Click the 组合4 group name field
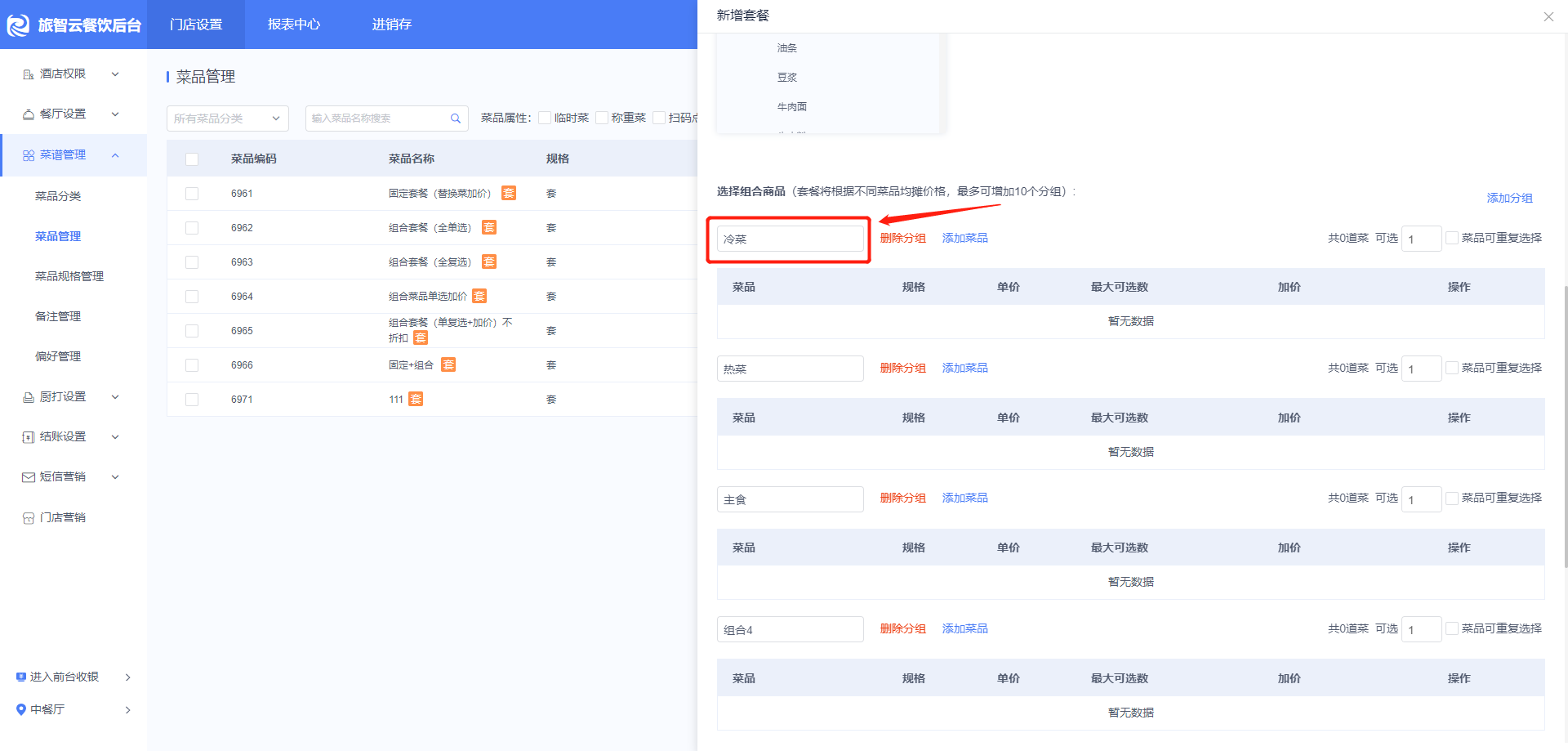 point(790,629)
